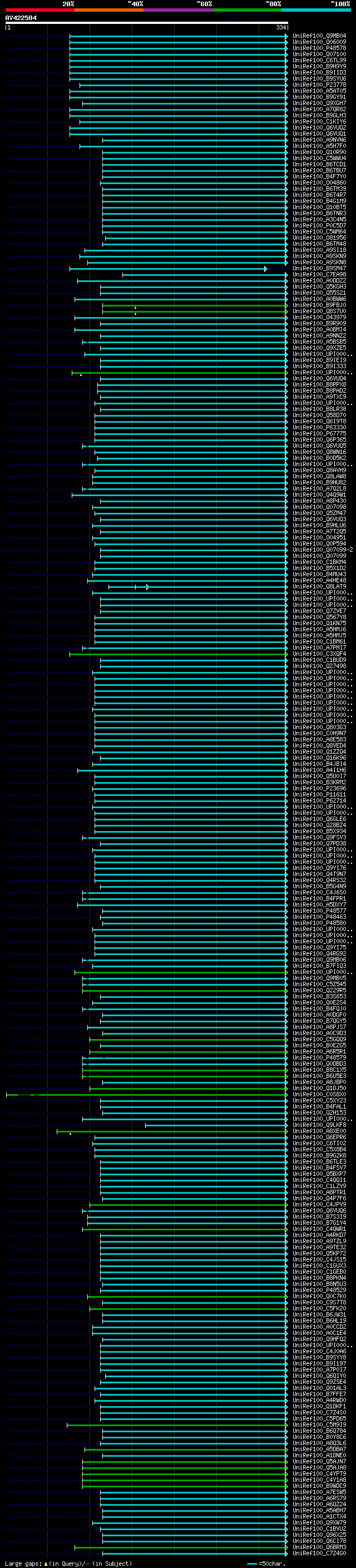Open the UniRef100_B9IID3 hit
The height and width of the screenshot is (1568, 356).
tap(319, 72)
